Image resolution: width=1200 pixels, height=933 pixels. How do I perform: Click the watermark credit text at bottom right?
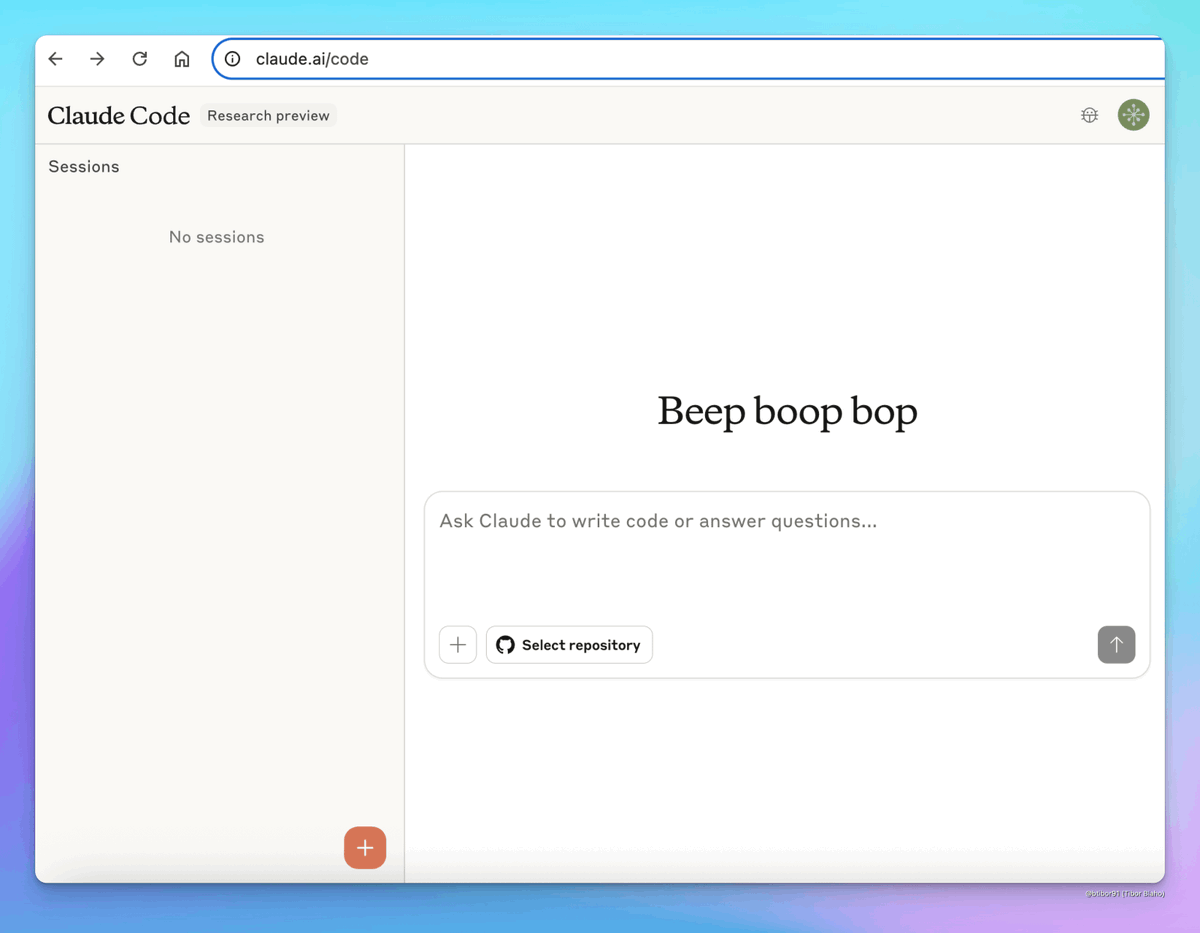[x=1124, y=894]
